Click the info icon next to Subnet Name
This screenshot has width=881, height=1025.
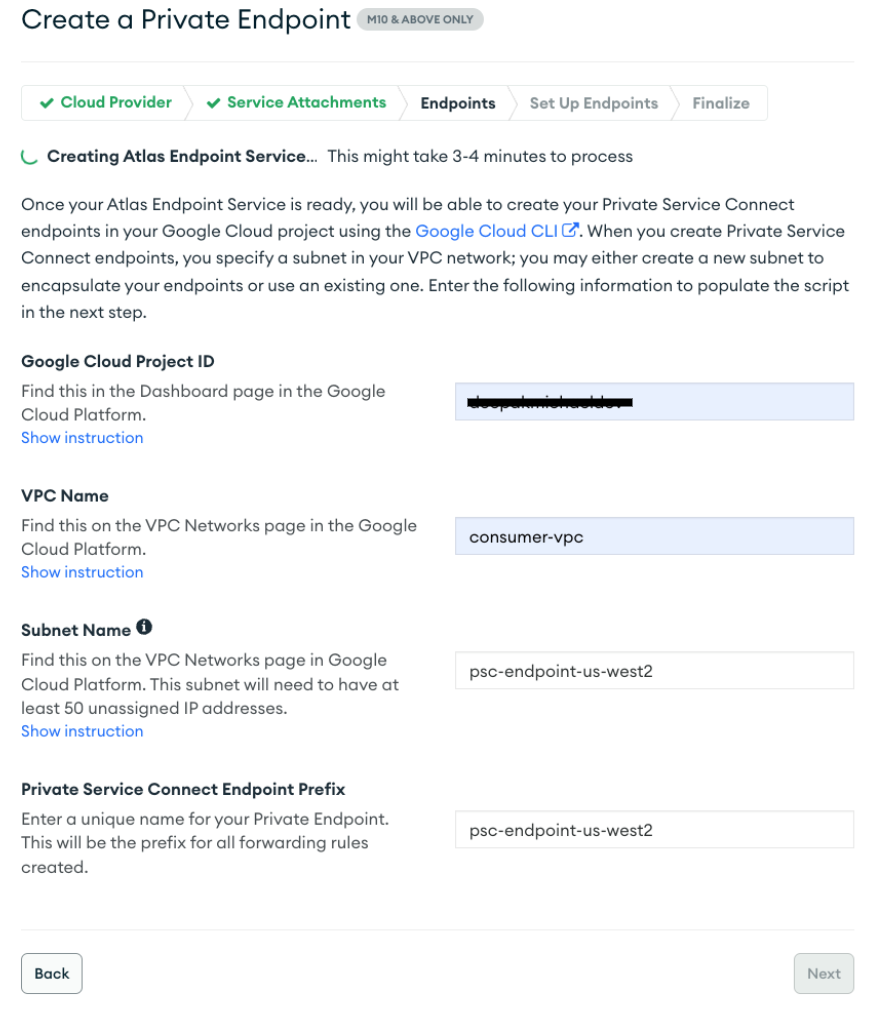coord(144,628)
